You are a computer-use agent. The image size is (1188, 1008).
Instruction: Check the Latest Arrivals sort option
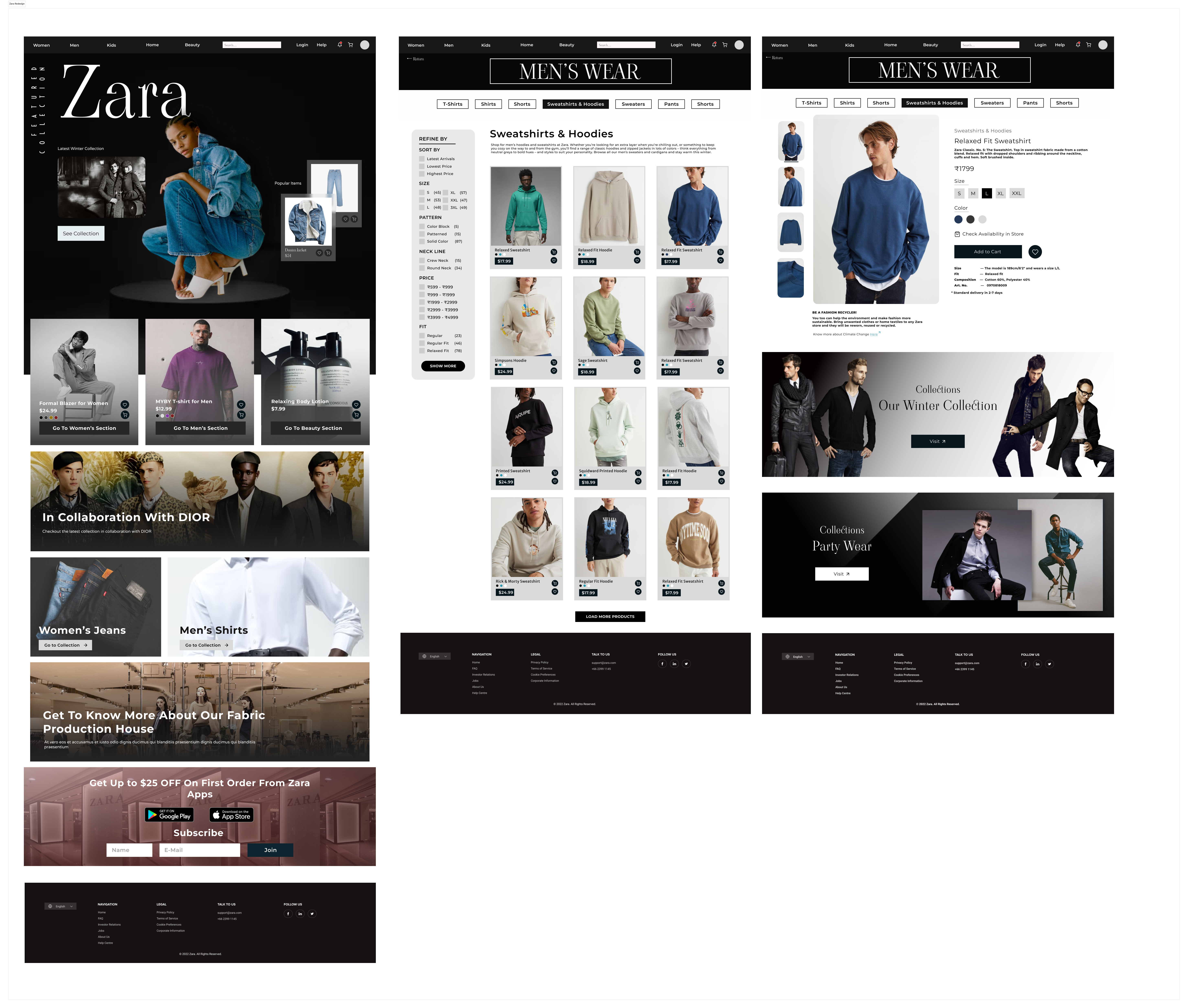click(422, 159)
